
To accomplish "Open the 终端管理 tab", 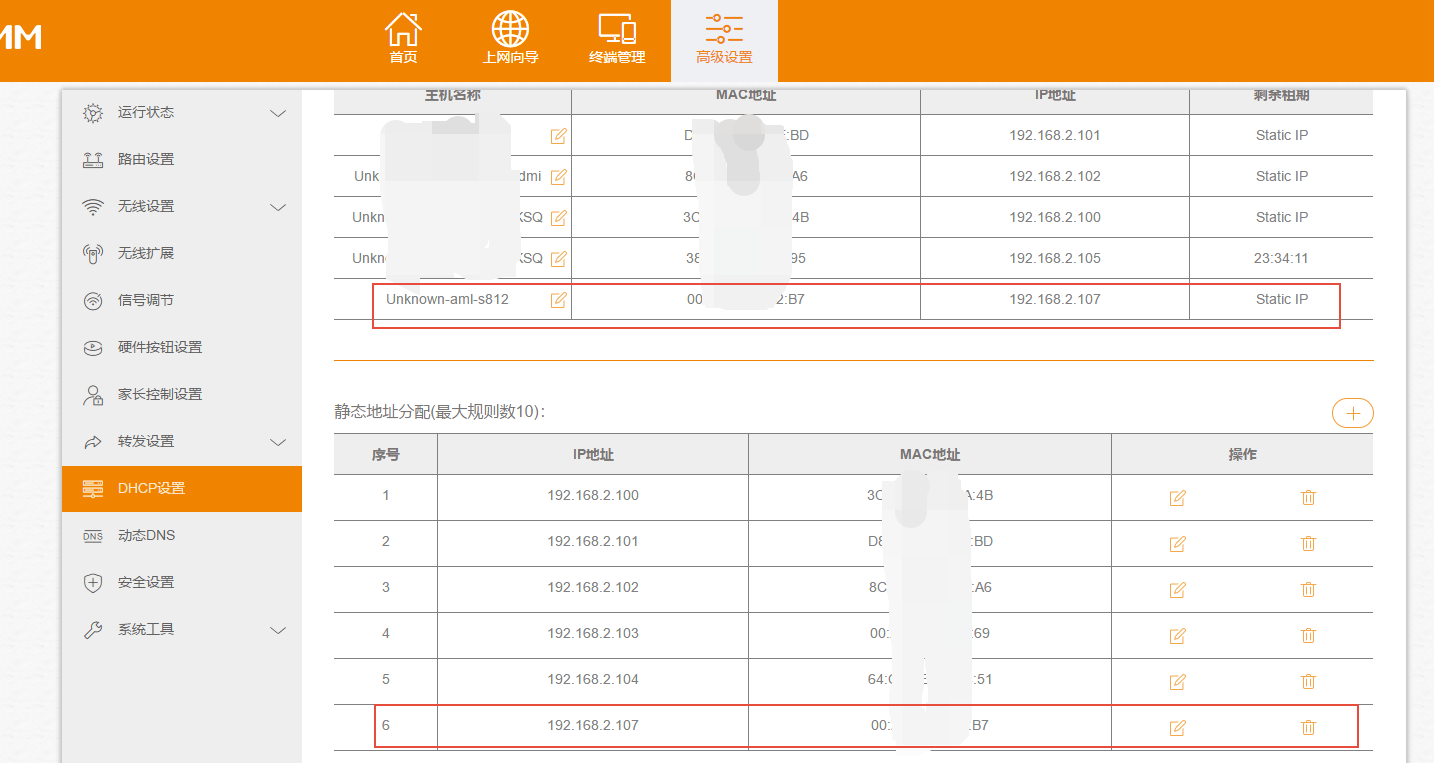I will (617, 40).
